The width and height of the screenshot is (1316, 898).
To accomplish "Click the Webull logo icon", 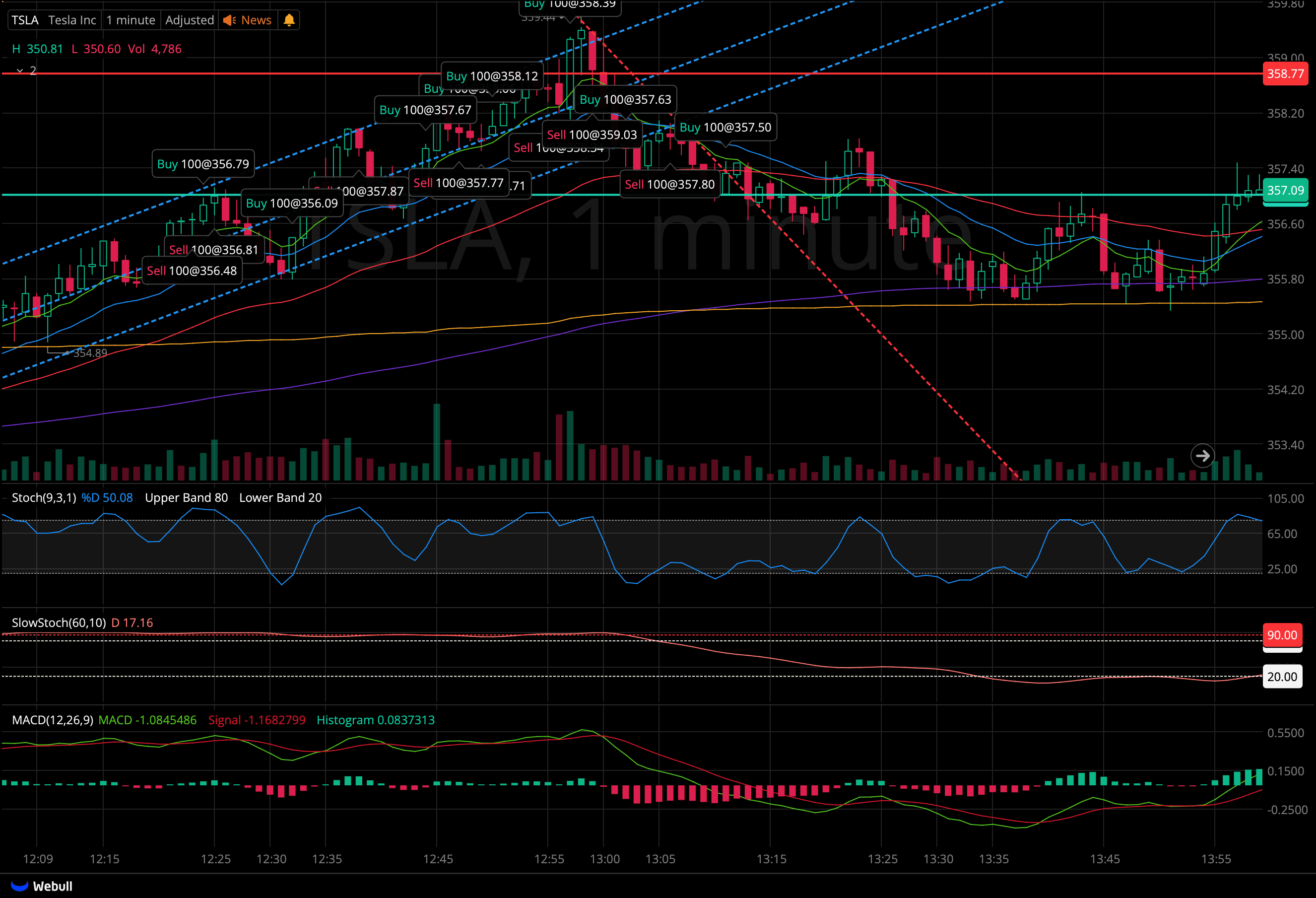I will [x=19, y=886].
